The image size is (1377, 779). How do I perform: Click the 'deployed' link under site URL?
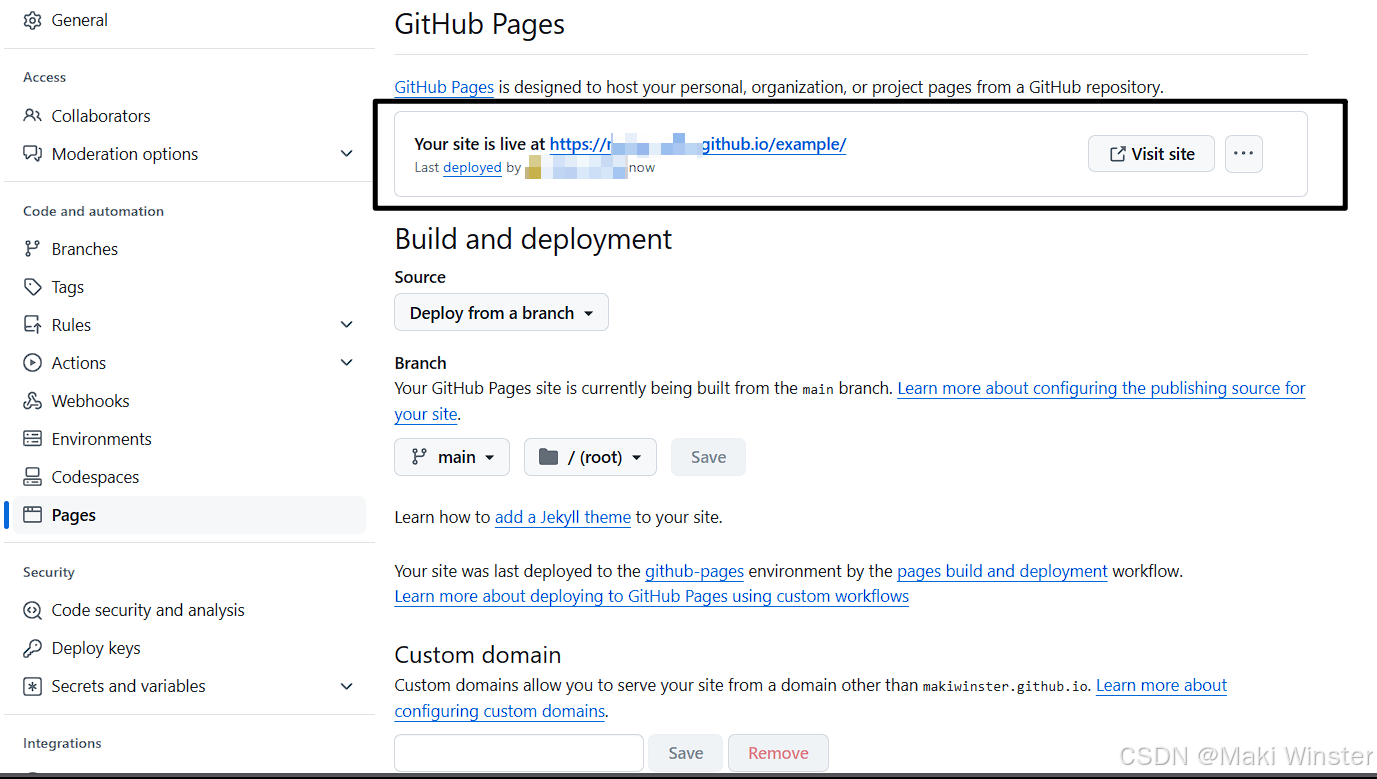(472, 167)
